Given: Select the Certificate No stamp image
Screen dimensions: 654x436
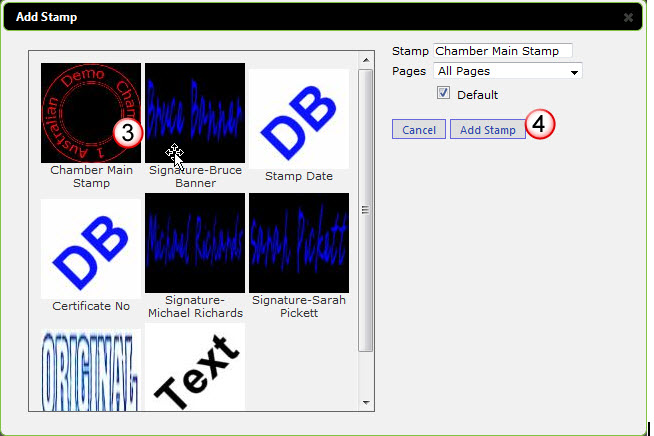Looking at the screenshot, I should tap(90, 247).
